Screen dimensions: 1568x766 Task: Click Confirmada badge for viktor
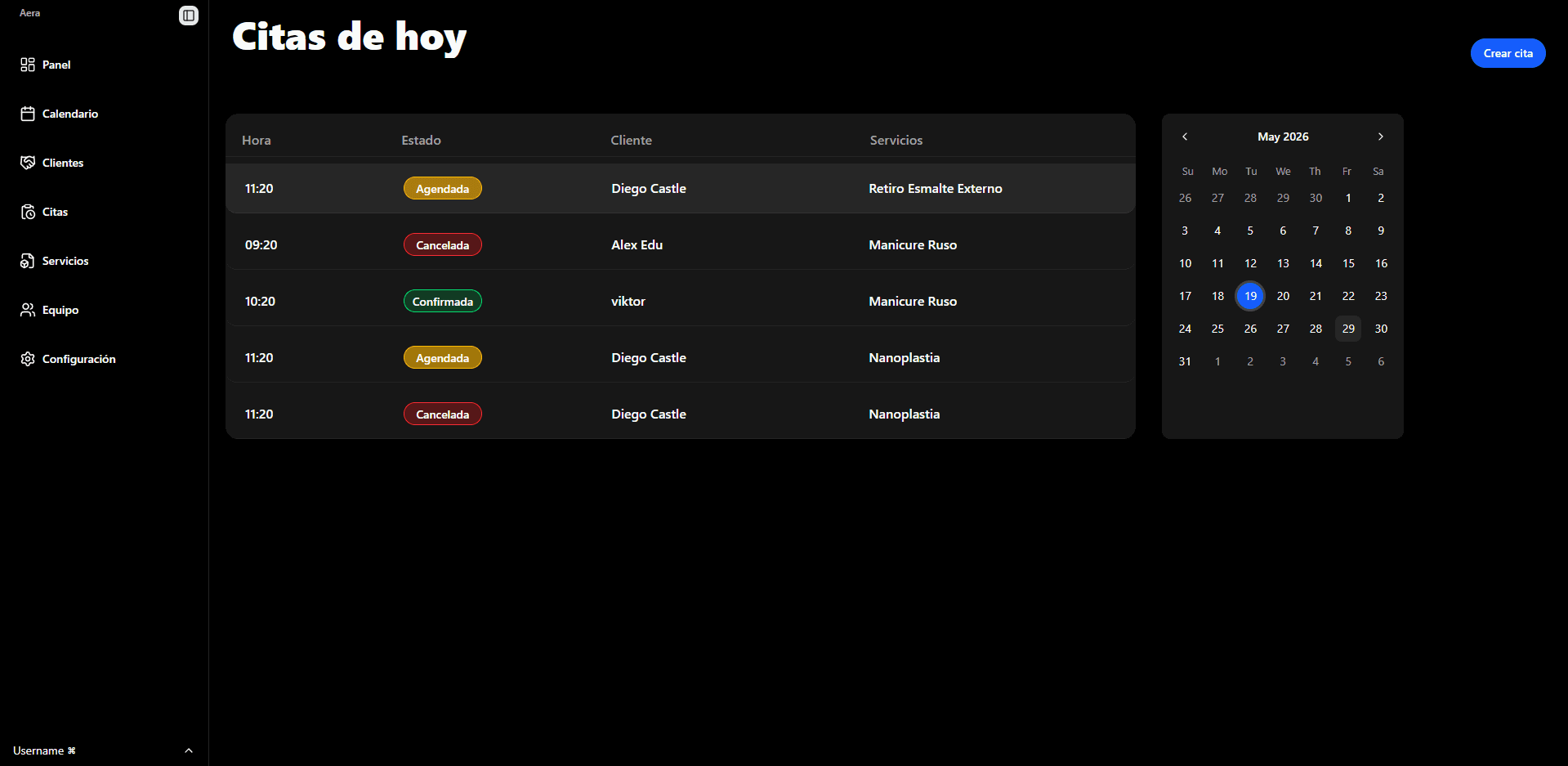[442, 302]
